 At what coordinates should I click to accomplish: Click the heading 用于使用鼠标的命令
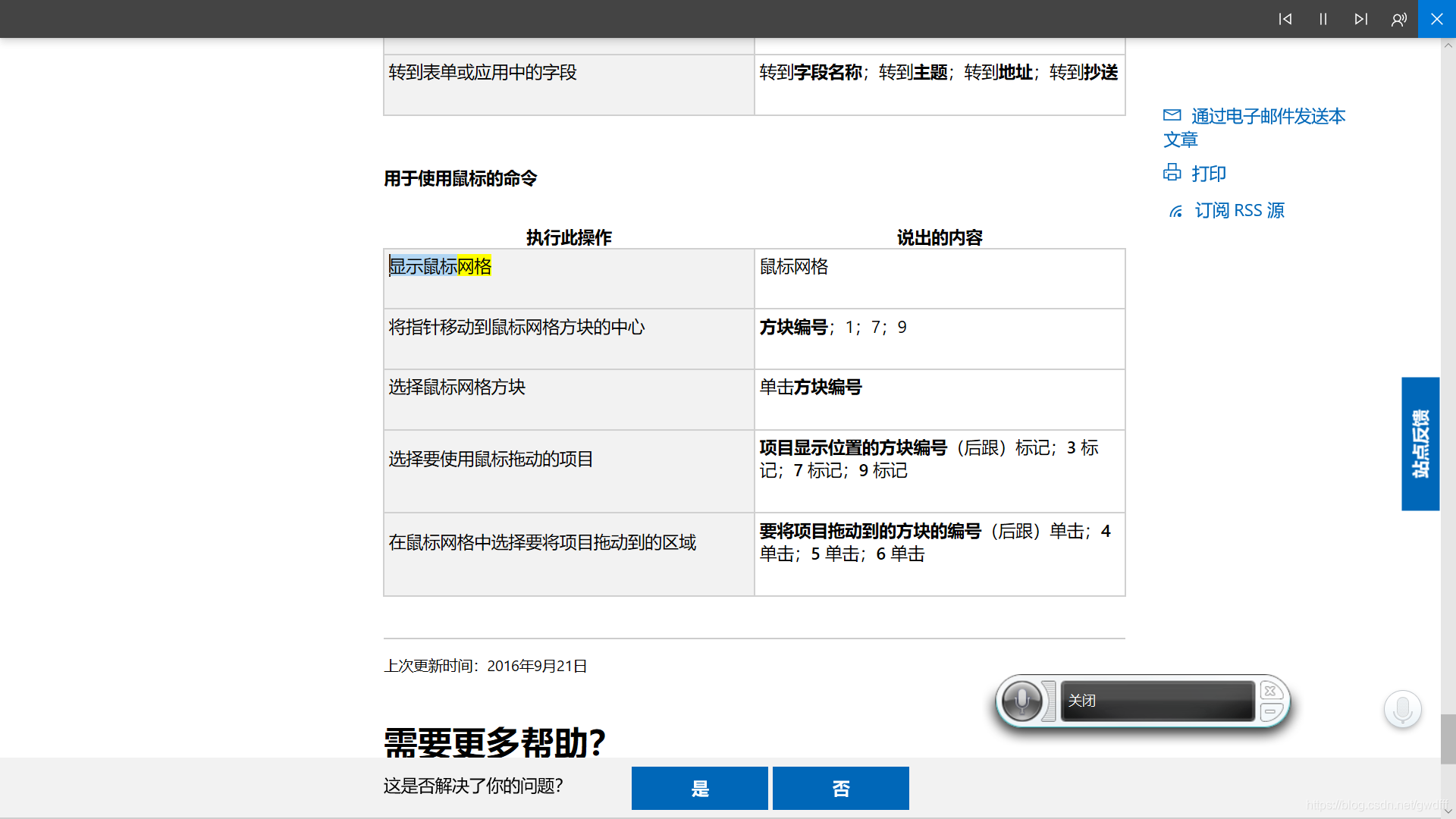click(460, 178)
